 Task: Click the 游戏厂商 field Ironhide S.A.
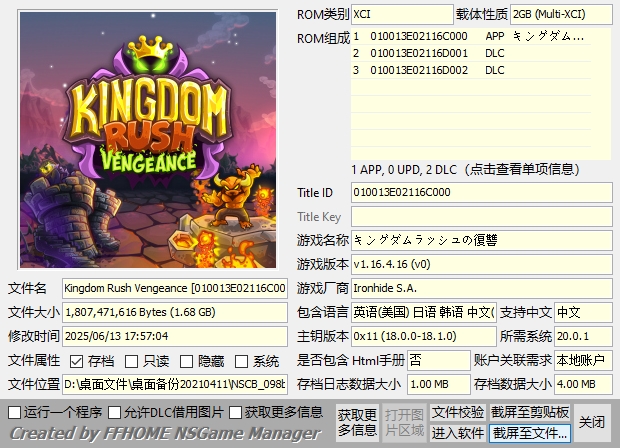(x=482, y=288)
